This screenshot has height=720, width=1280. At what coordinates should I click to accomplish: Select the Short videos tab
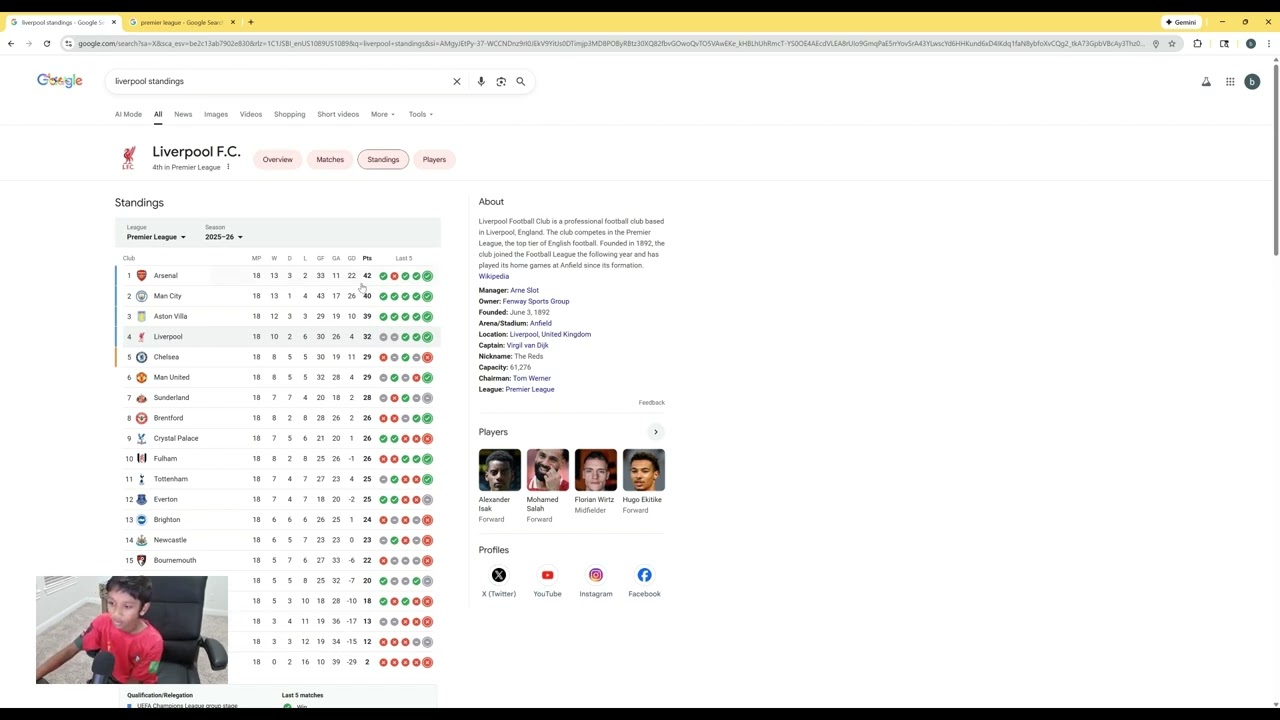pos(338,114)
